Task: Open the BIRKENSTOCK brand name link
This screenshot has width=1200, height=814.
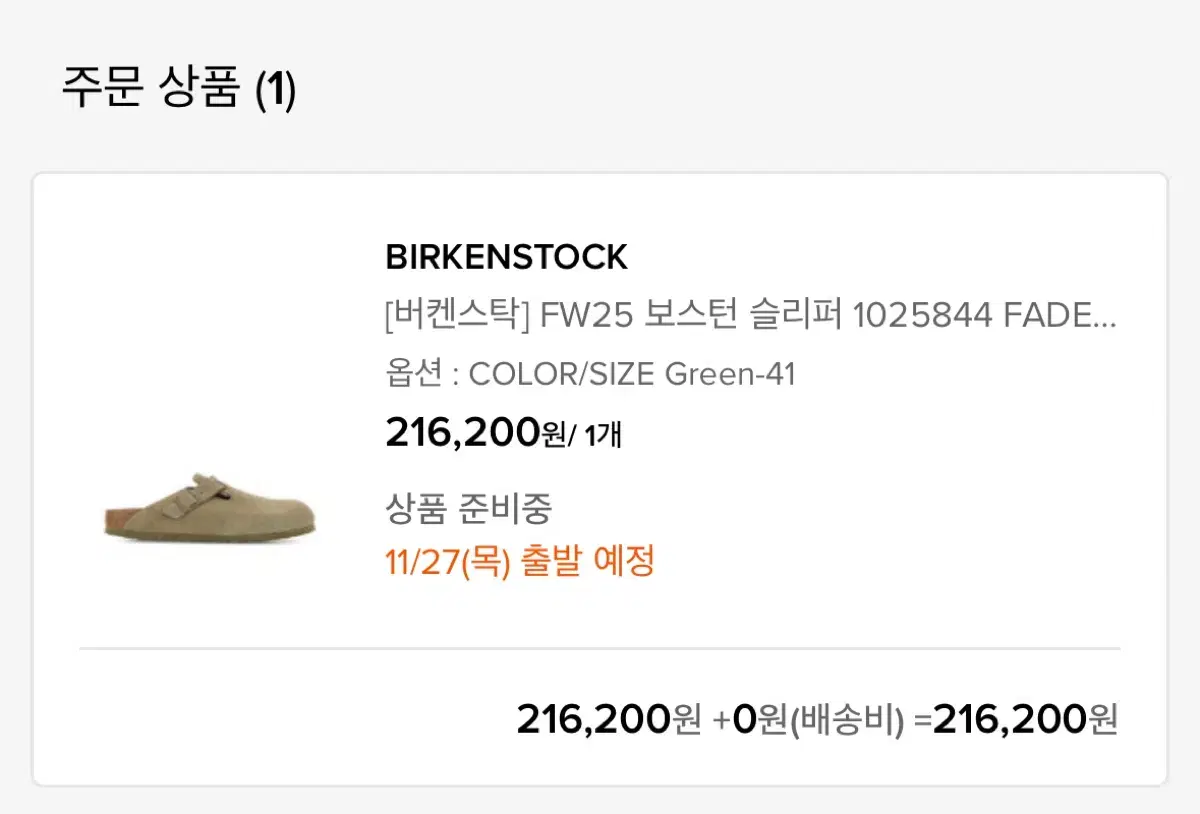Action: click(506, 258)
